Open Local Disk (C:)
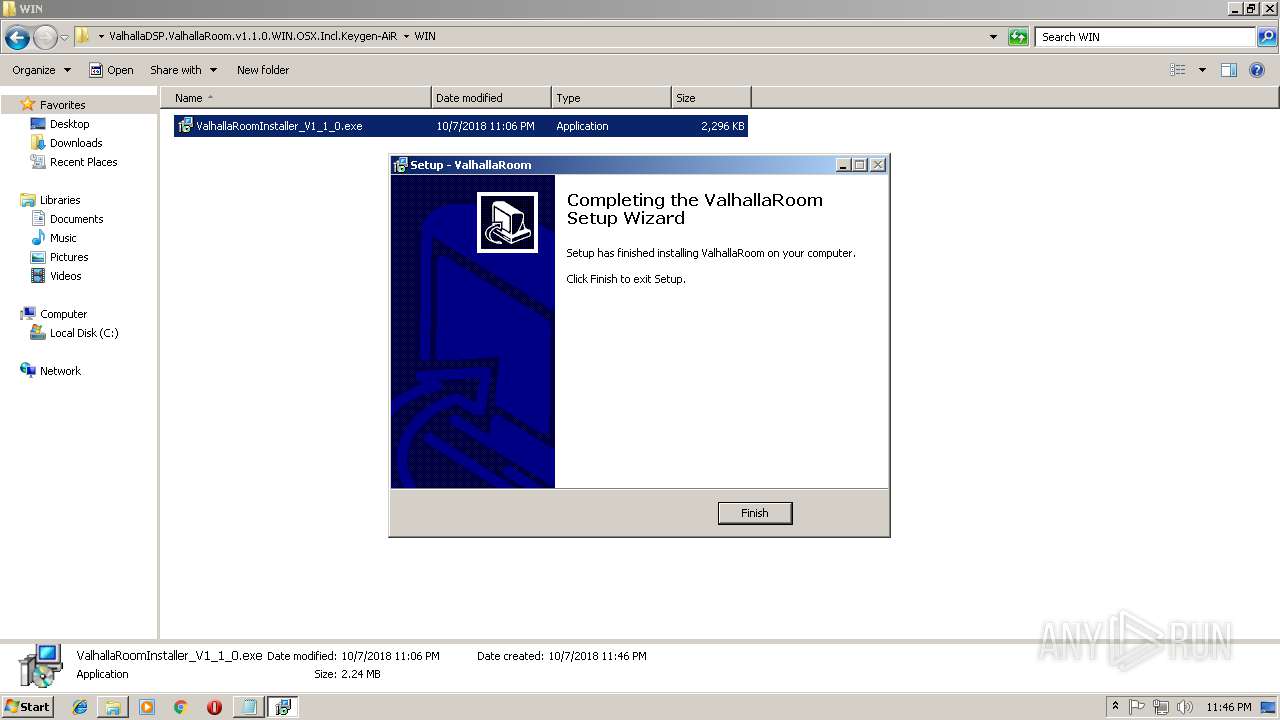 pyautogui.click(x=84, y=333)
